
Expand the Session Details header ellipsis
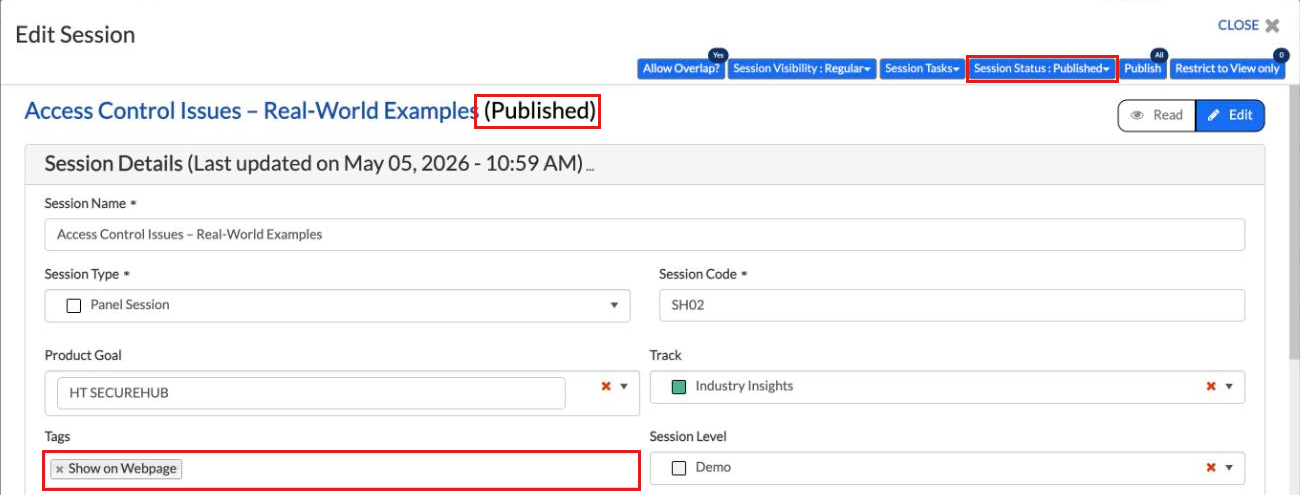coord(590,168)
